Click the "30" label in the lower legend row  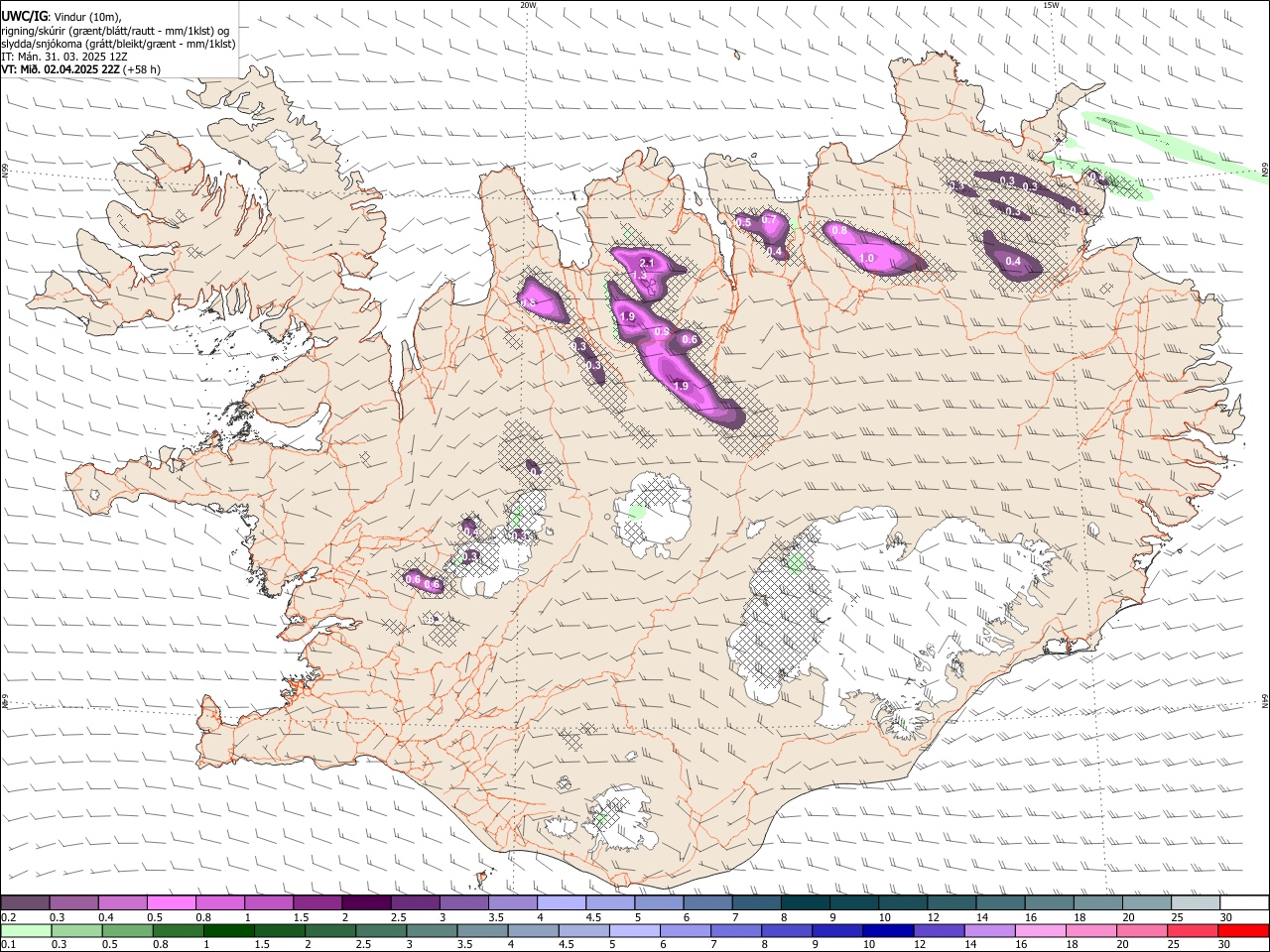click(1224, 944)
